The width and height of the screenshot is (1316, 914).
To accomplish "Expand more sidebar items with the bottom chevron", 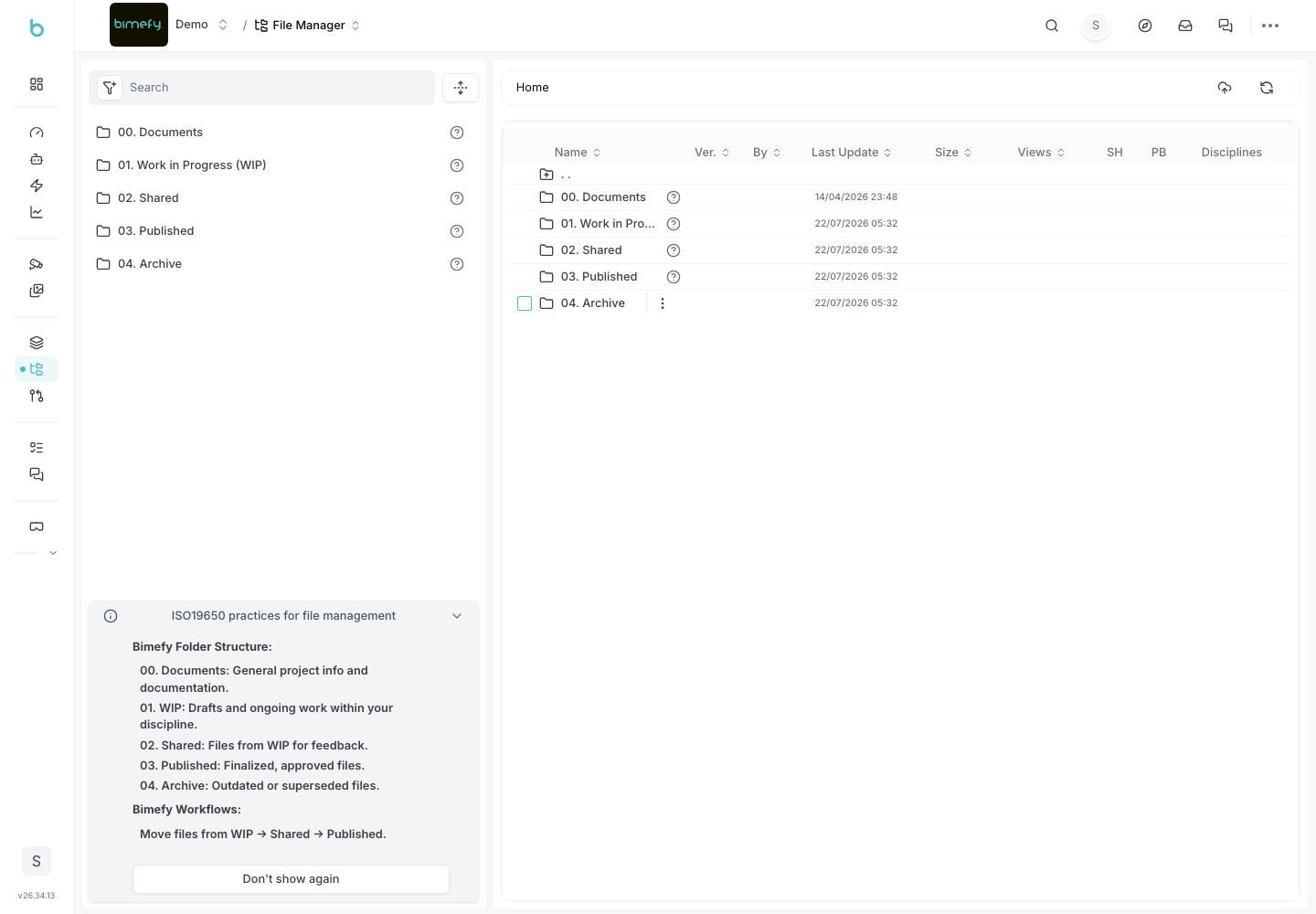I will click(x=53, y=553).
